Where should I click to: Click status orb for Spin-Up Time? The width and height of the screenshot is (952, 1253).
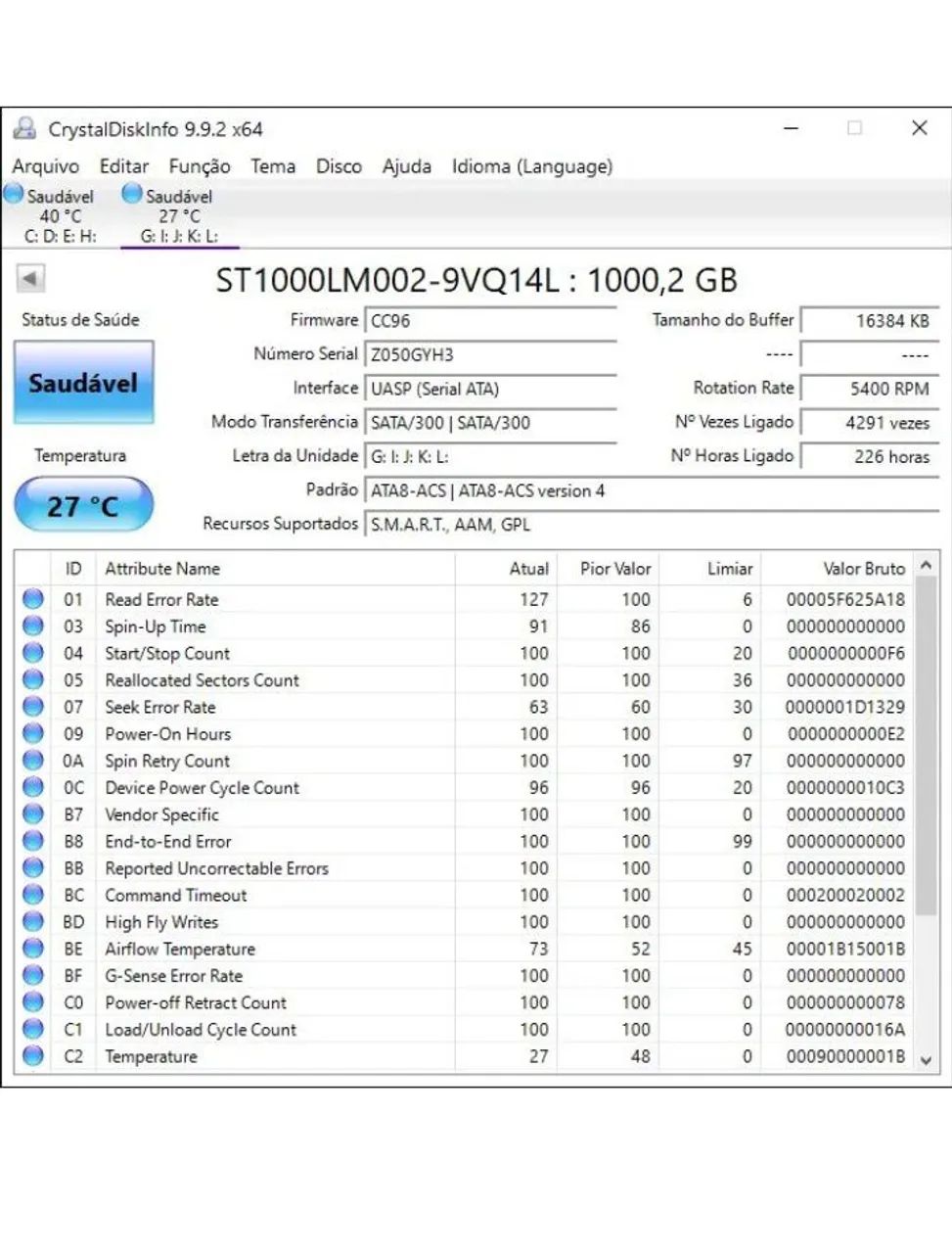click(x=33, y=626)
